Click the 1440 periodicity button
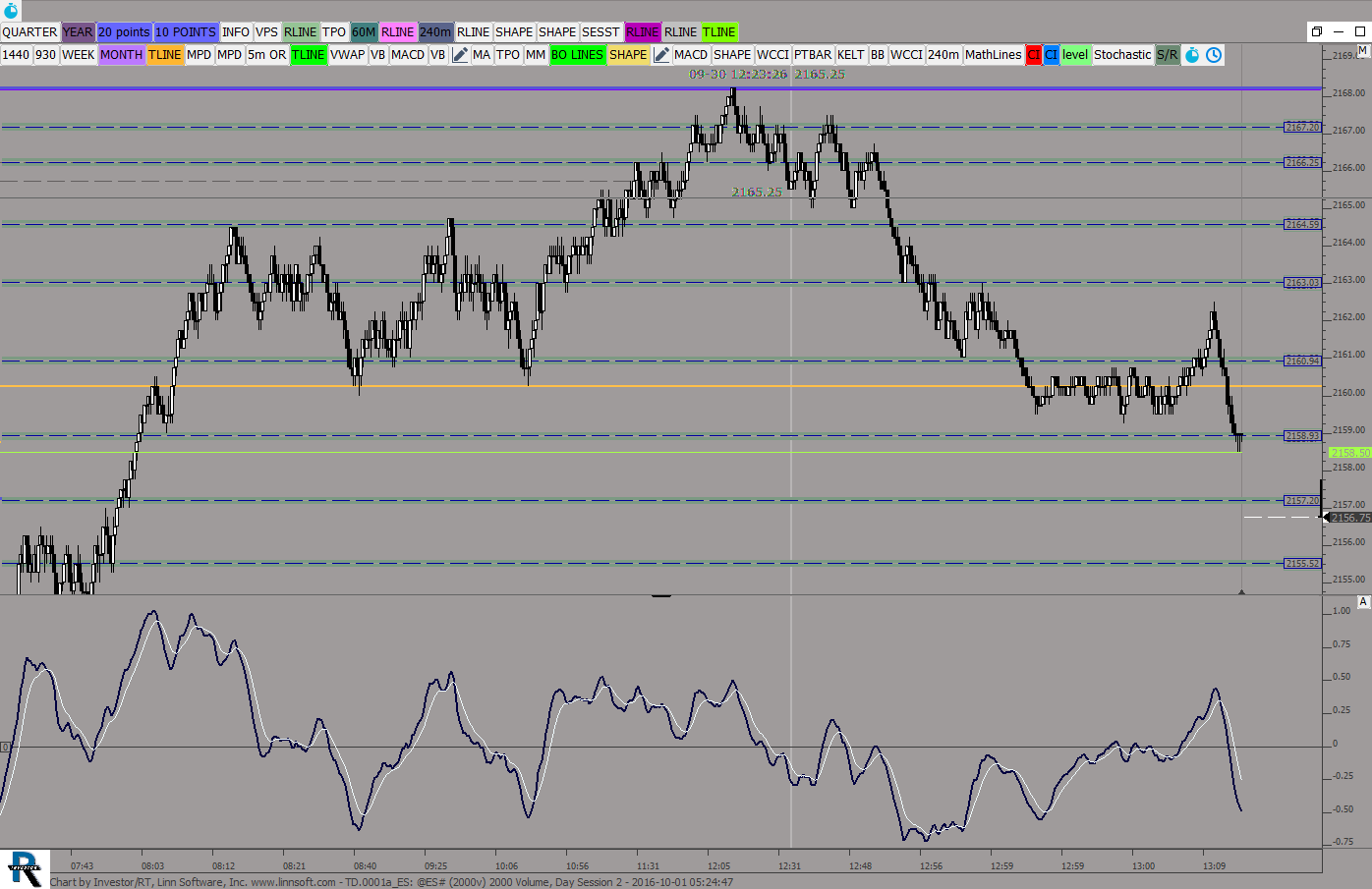1372x889 pixels. pos(16,55)
